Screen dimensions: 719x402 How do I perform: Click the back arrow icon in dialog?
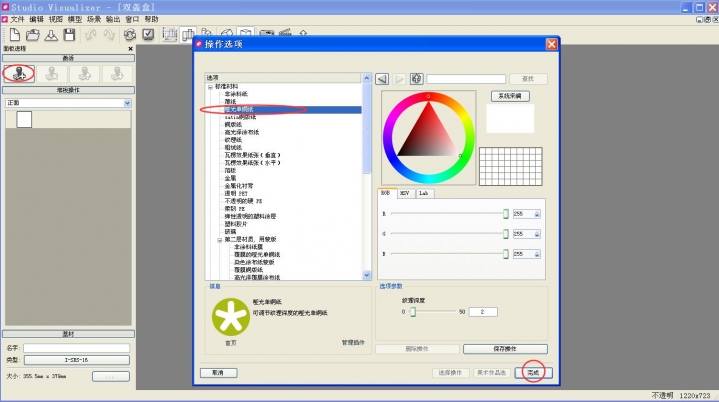pyautogui.click(x=382, y=78)
